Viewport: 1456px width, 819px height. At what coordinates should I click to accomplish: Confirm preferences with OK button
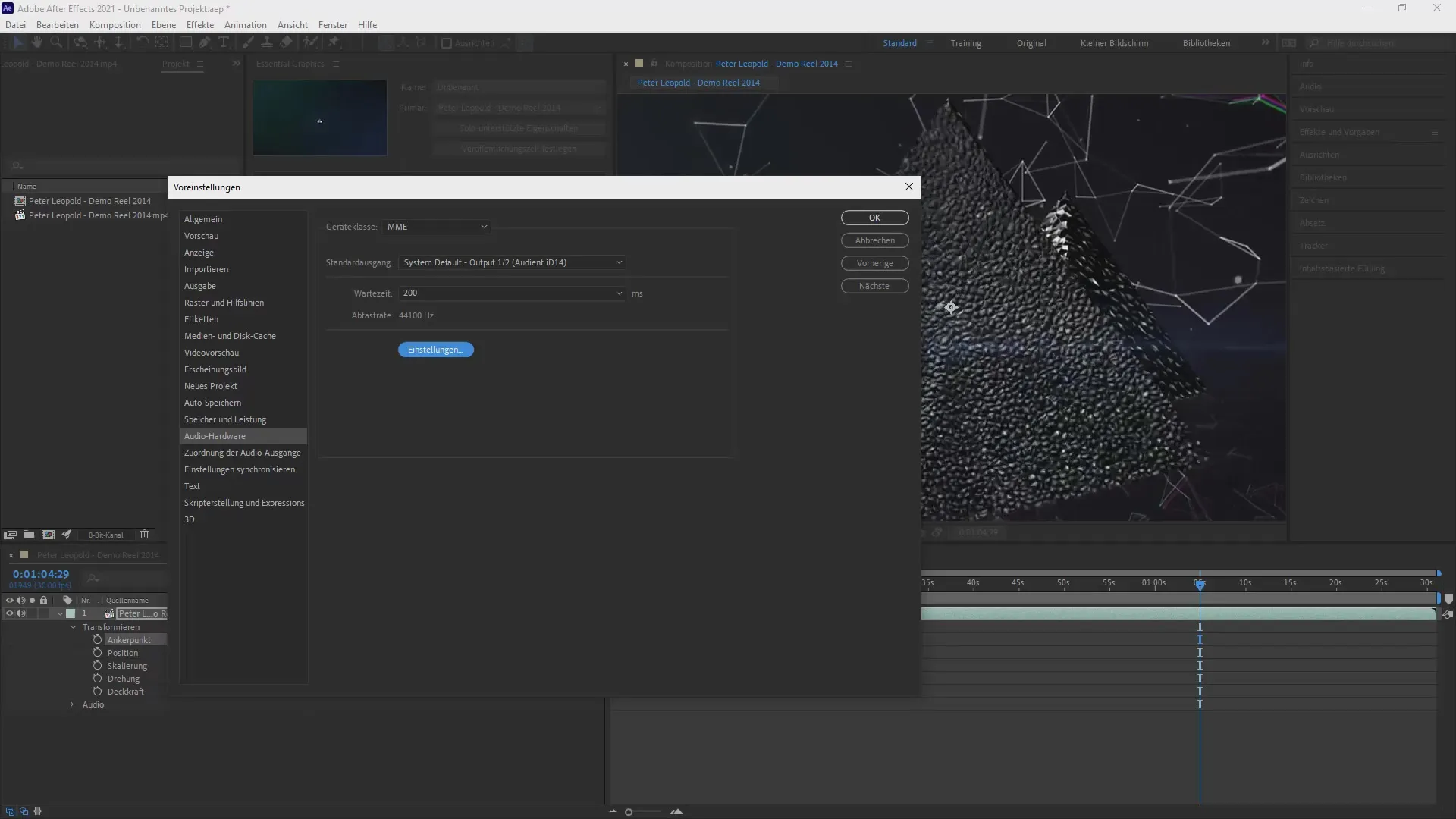(x=875, y=218)
